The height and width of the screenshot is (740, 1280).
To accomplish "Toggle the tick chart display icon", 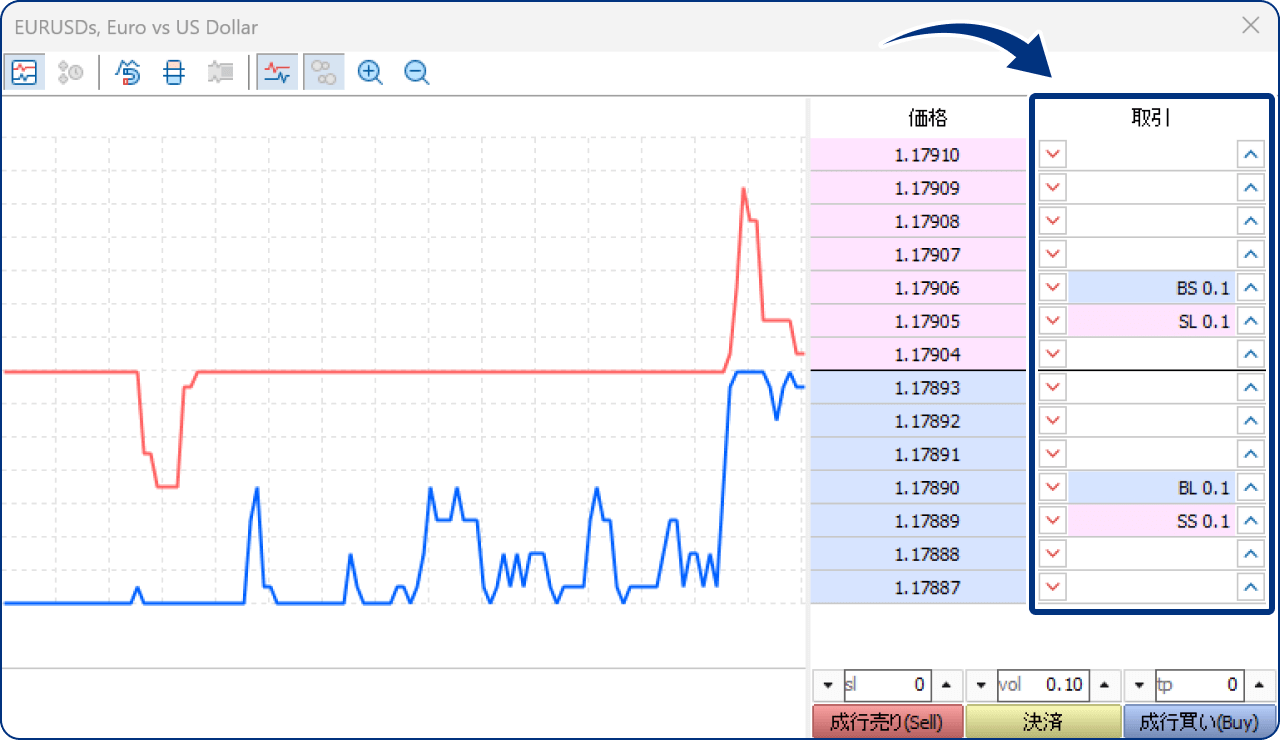I will coord(23,72).
